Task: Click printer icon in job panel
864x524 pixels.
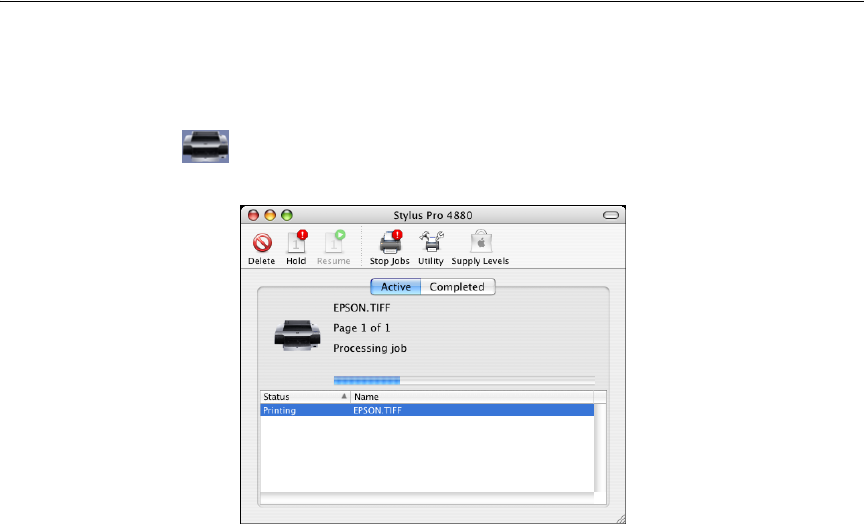Action: [x=297, y=335]
